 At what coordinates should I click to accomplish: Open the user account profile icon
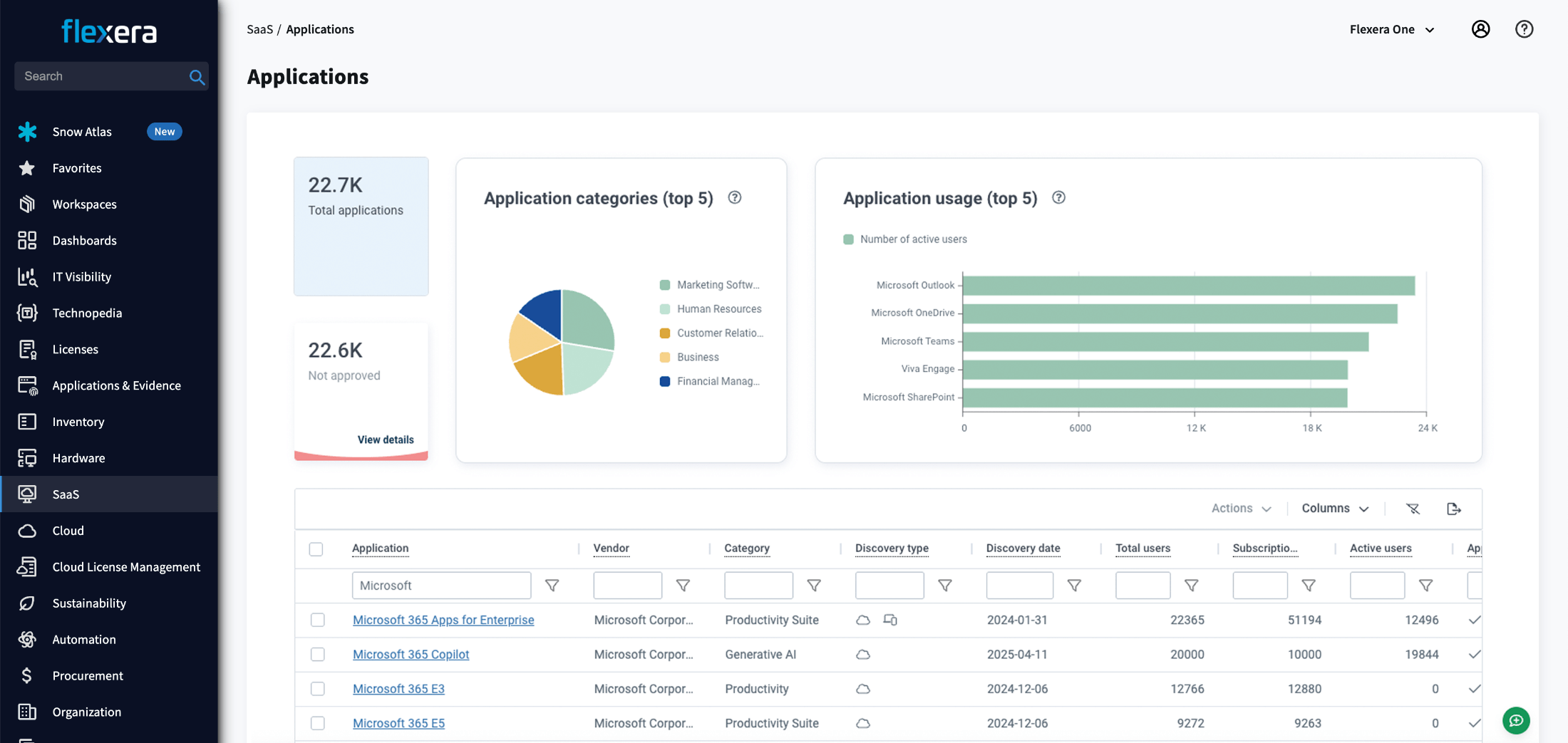coord(1480,29)
